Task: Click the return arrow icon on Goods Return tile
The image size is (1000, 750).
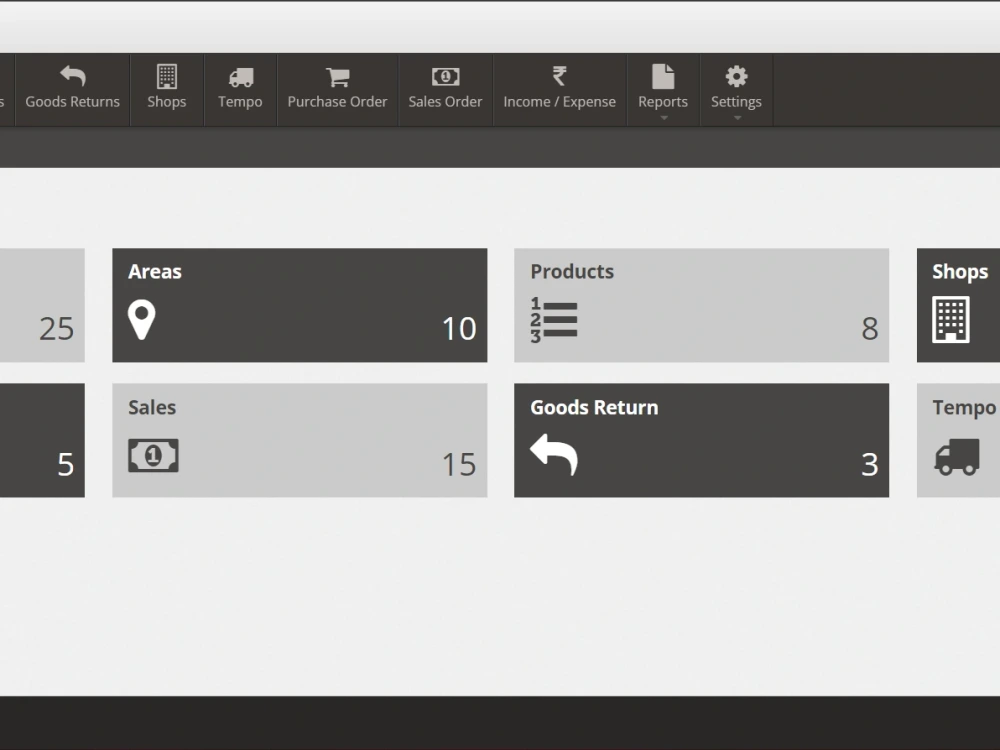Action: click(x=554, y=455)
